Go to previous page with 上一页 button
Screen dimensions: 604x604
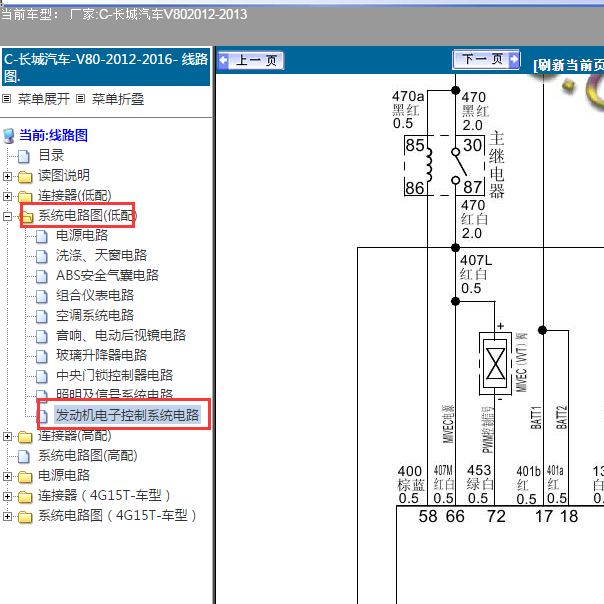[x=251, y=60]
